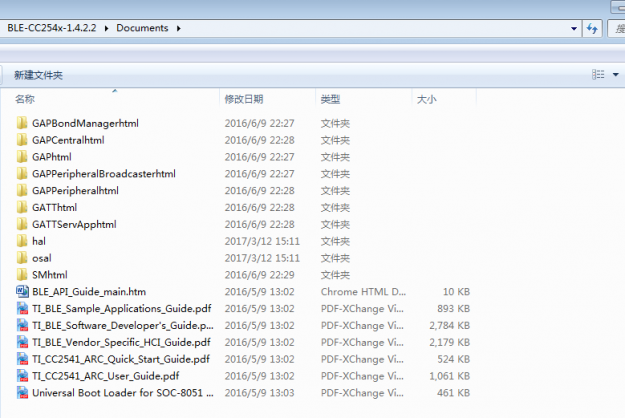The width and height of the screenshot is (625, 418).
Task: Expand the arrow after BLE-CC254x-1.4.2.2
Action: pyautogui.click(x=106, y=28)
